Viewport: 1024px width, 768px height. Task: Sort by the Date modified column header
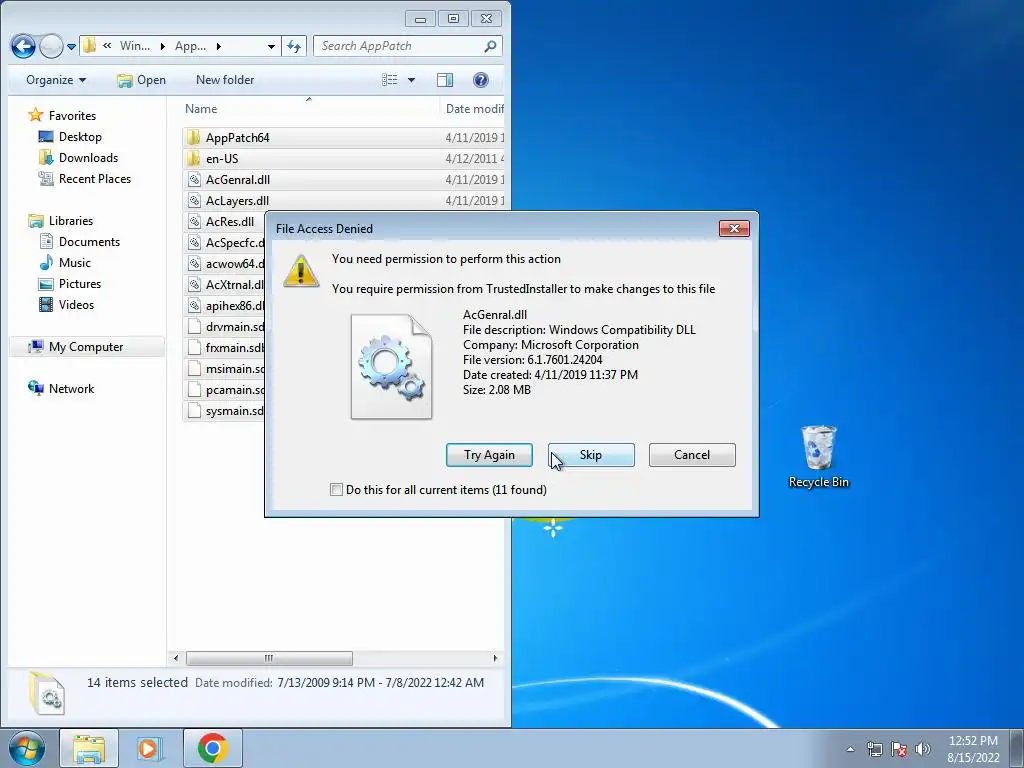point(474,109)
